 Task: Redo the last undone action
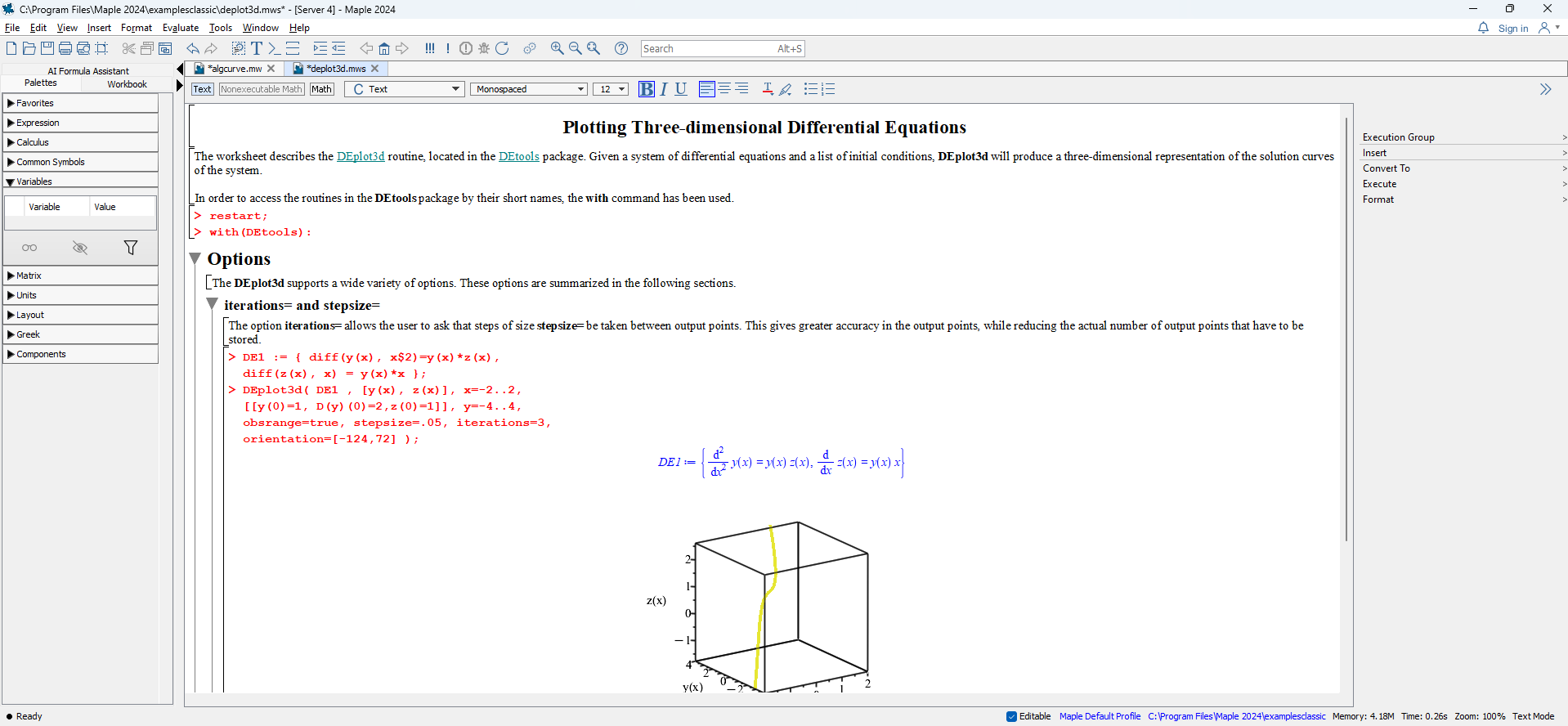(211, 48)
